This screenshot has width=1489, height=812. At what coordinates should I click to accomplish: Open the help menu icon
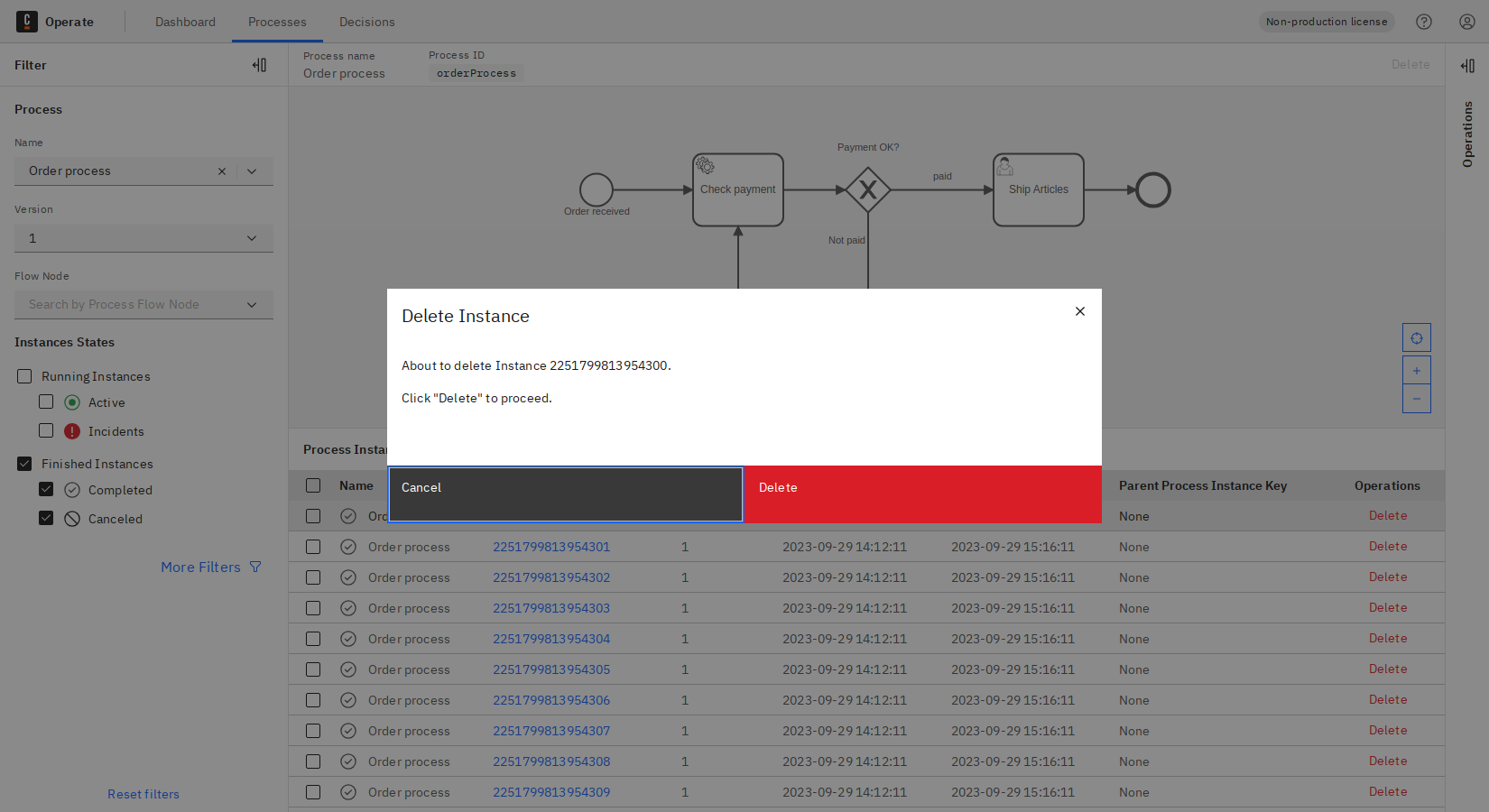pyautogui.click(x=1424, y=22)
